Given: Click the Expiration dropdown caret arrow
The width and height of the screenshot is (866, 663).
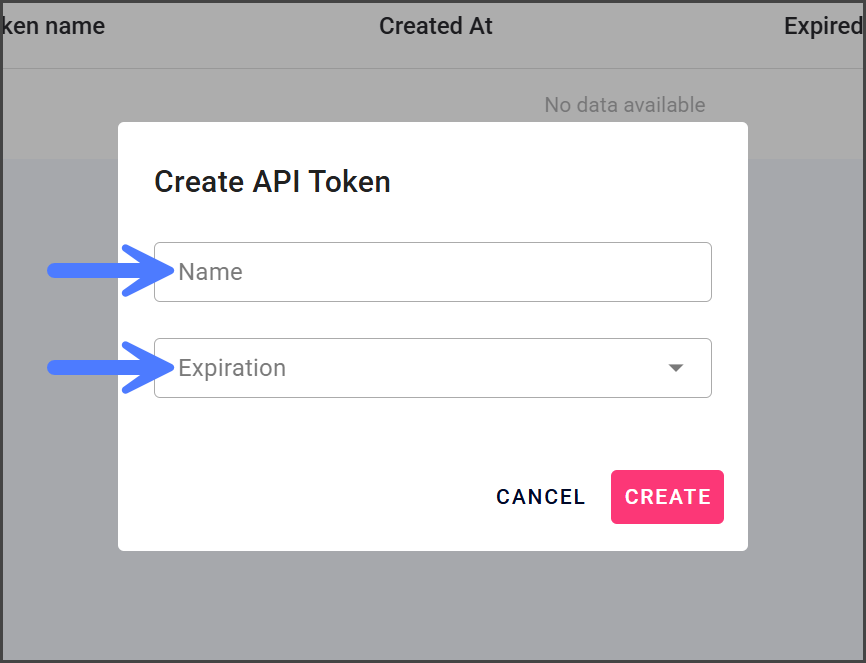Looking at the screenshot, I should click(x=676, y=368).
